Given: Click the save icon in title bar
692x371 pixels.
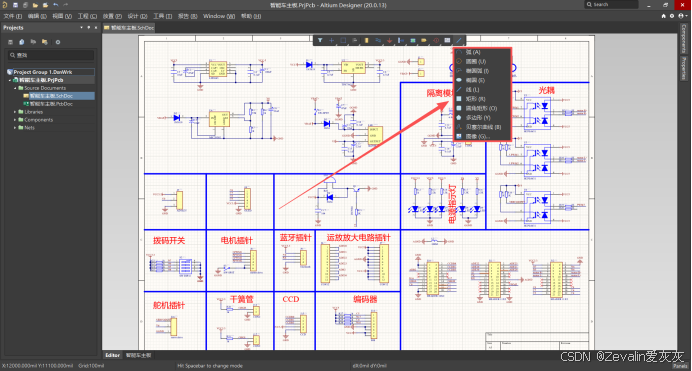Looking at the screenshot, I should tap(15, 5).
